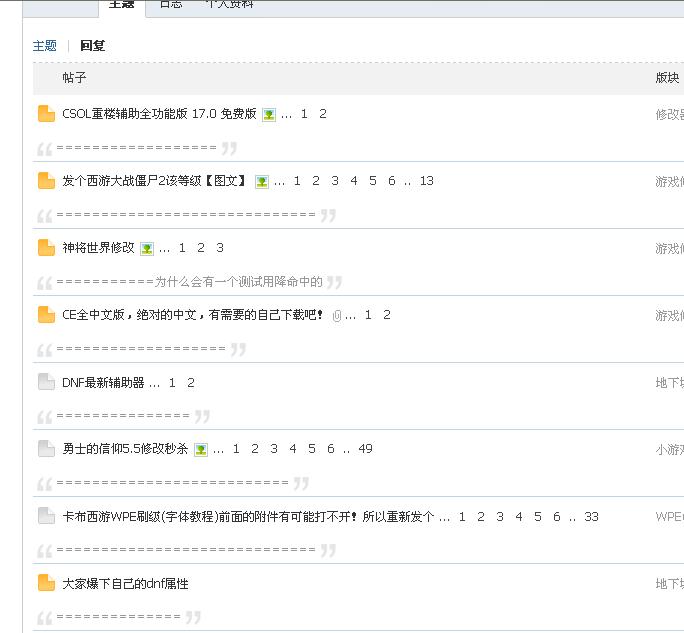Screen dimensions: 684x633
Task: Go to page 4 of 西游大战僵尸2 thread
Action: pos(354,181)
